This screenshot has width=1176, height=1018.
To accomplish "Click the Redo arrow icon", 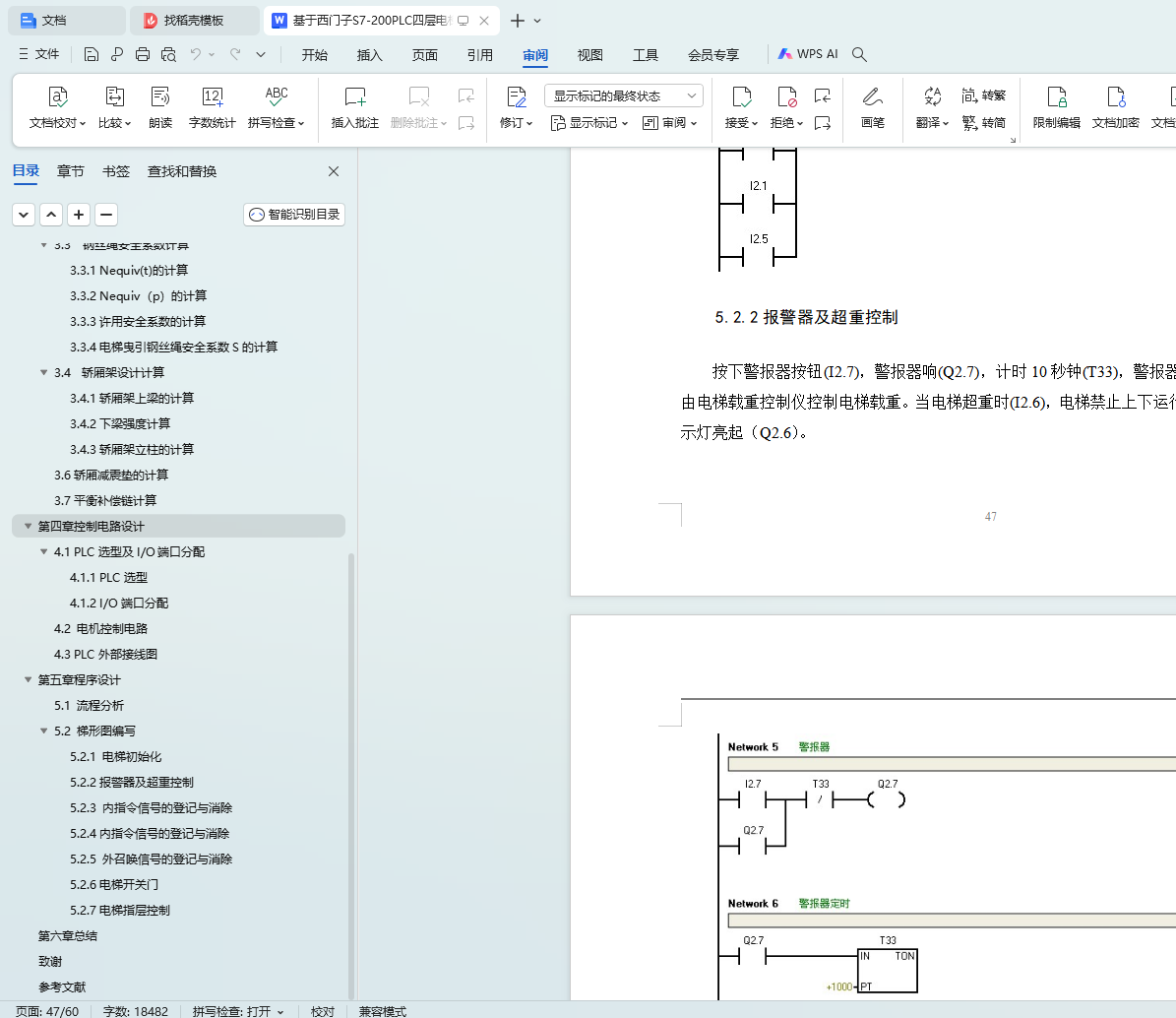I will (x=235, y=54).
